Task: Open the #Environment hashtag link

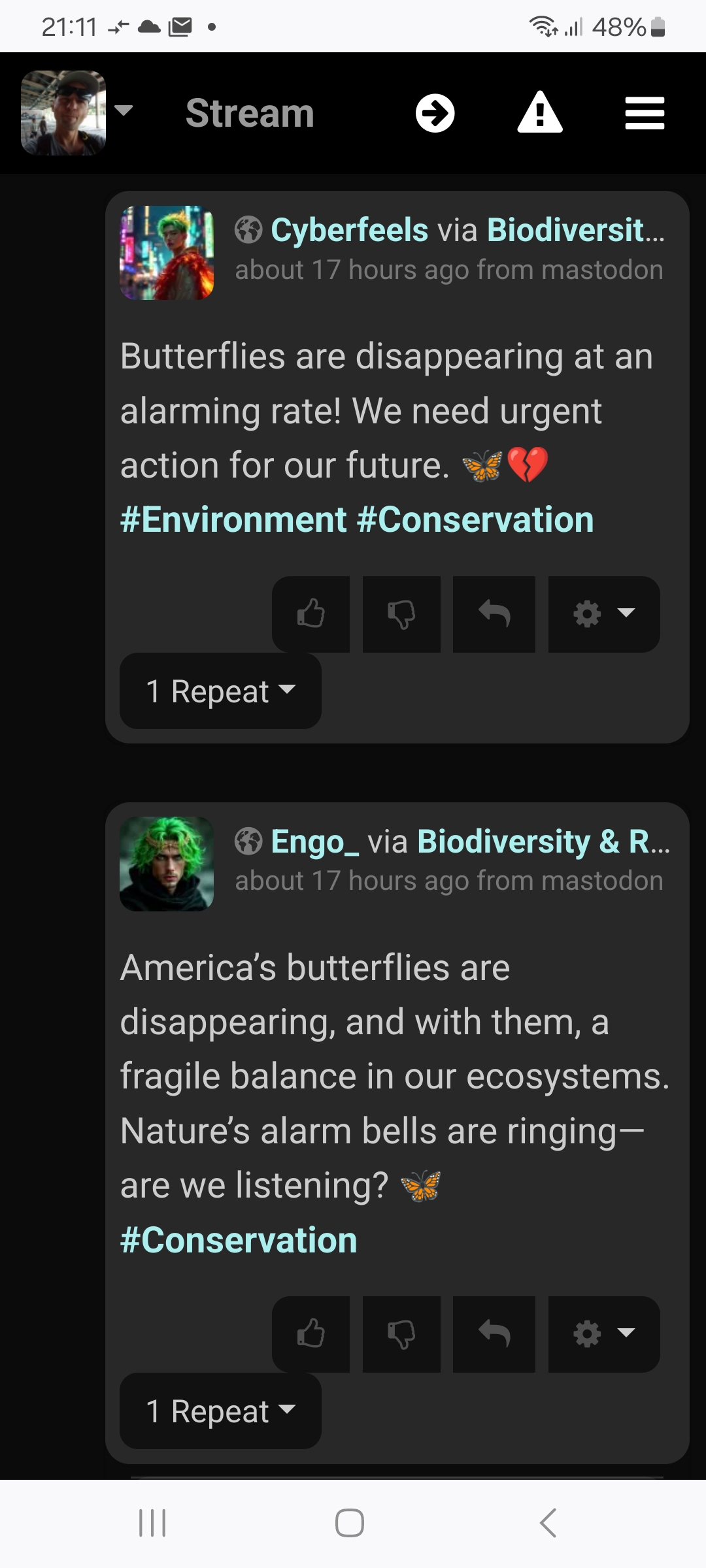Action: (x=233, y=520)
